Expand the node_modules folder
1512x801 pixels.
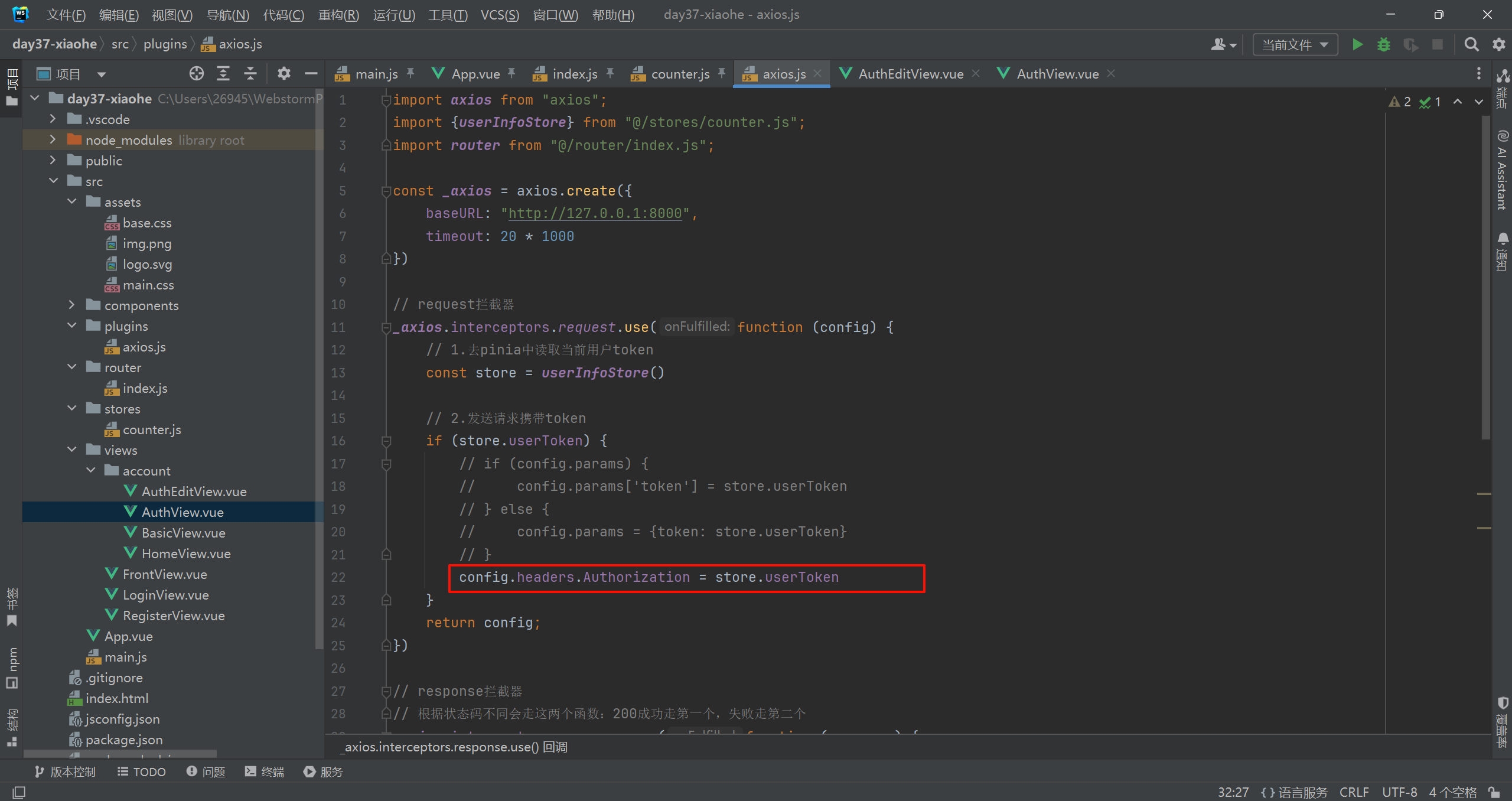[x=53, y=139]
